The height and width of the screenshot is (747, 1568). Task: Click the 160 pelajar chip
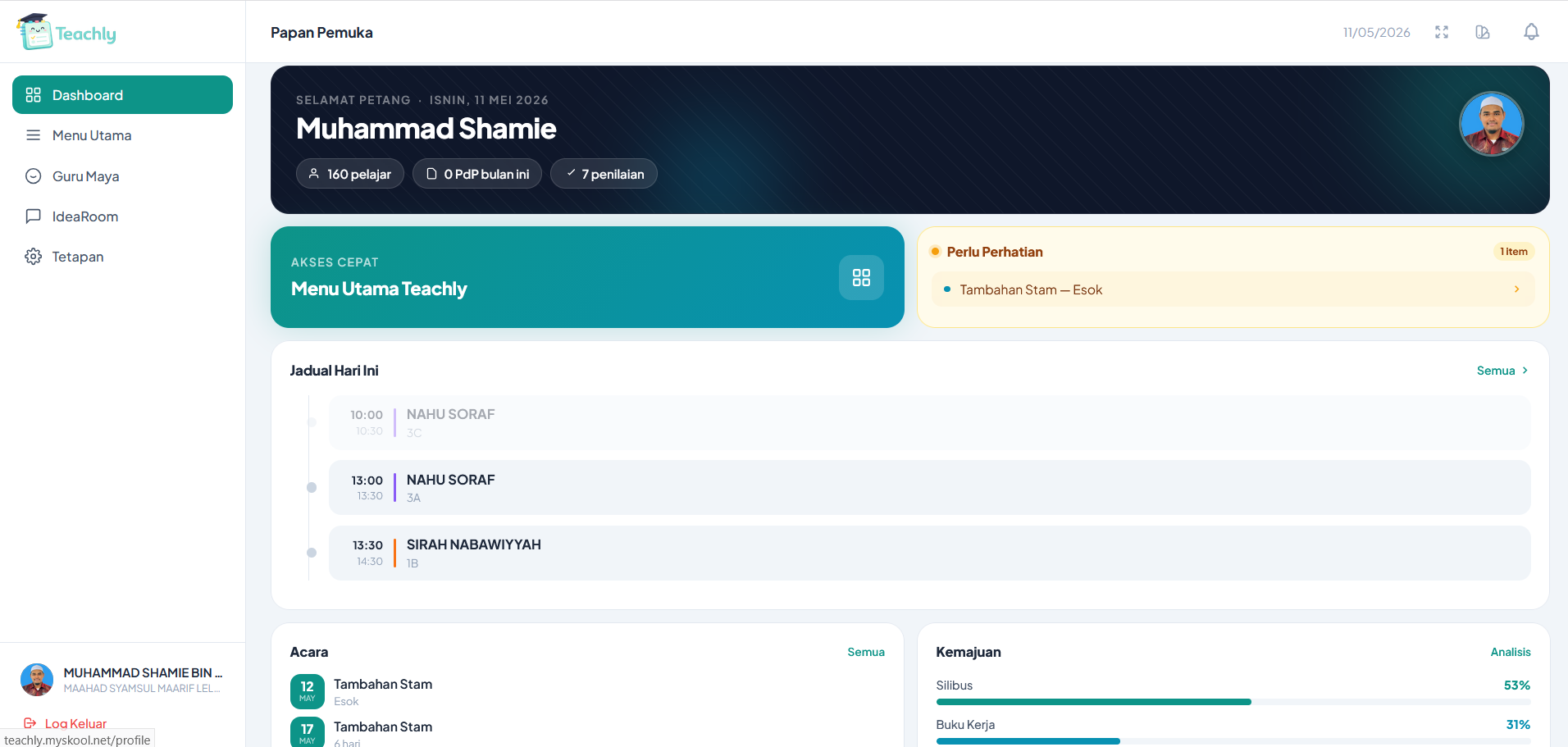350,174
